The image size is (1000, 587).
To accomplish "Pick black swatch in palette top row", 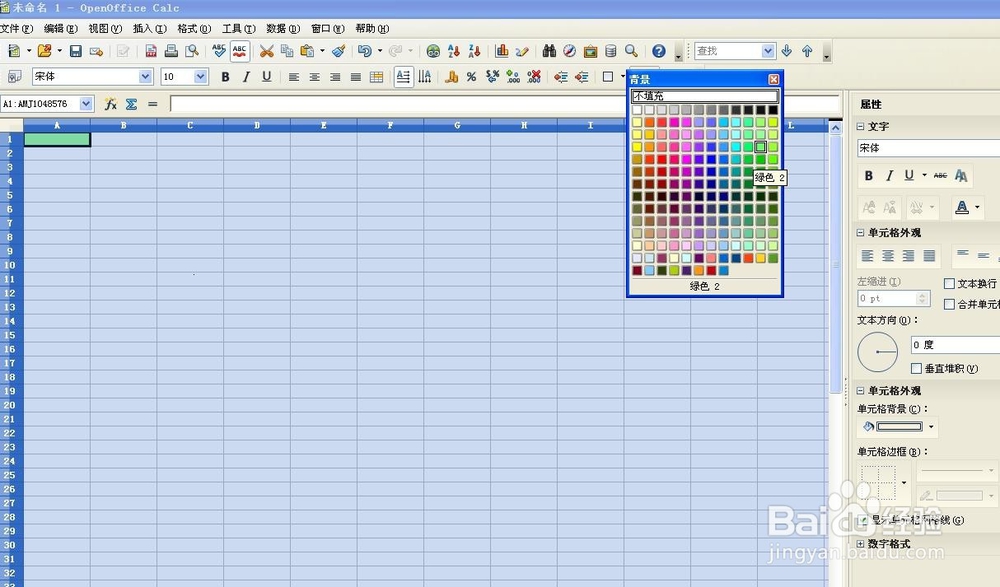I will [773, 110].
